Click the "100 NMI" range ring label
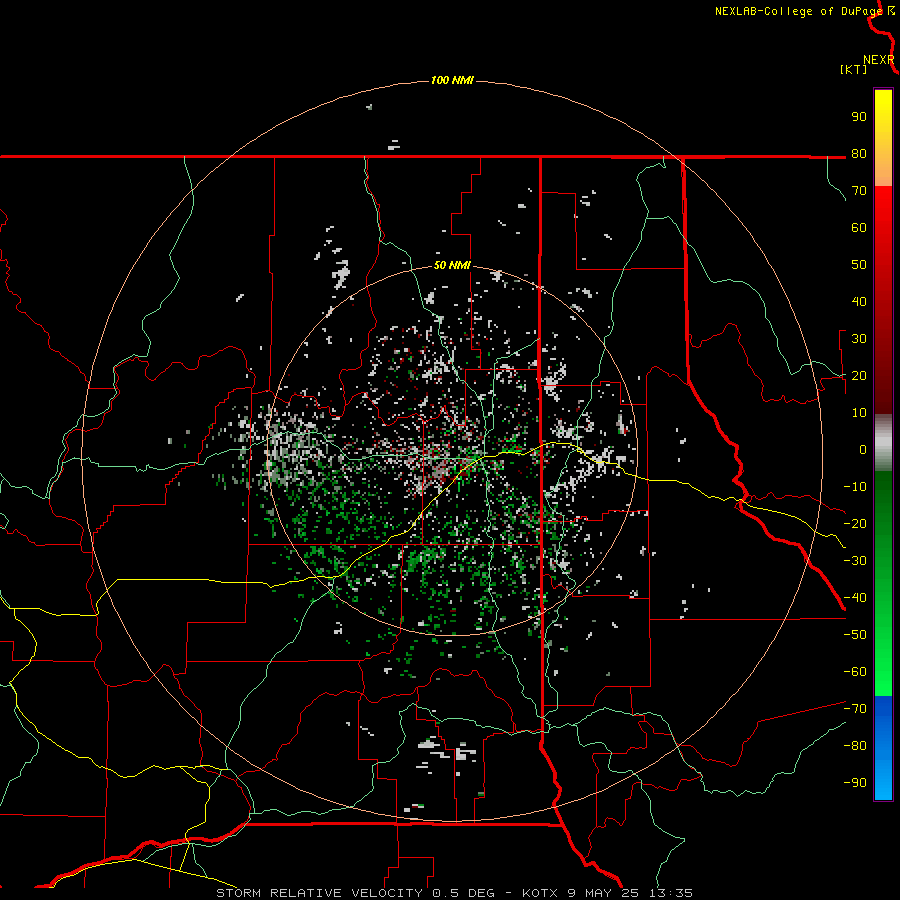Screen dimensions: 900x900 pyautogui.click(x=452, y=80)
